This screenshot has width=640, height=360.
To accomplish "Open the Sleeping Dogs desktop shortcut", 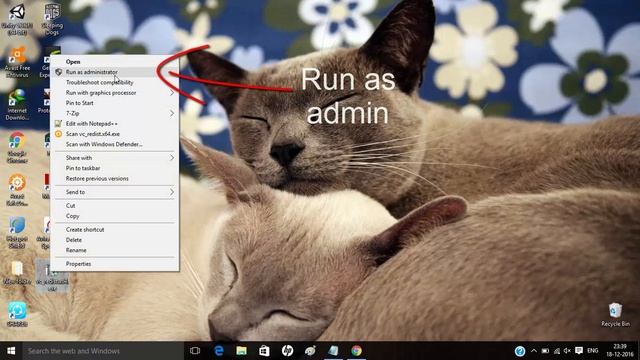I will click(x=52, y=19).
